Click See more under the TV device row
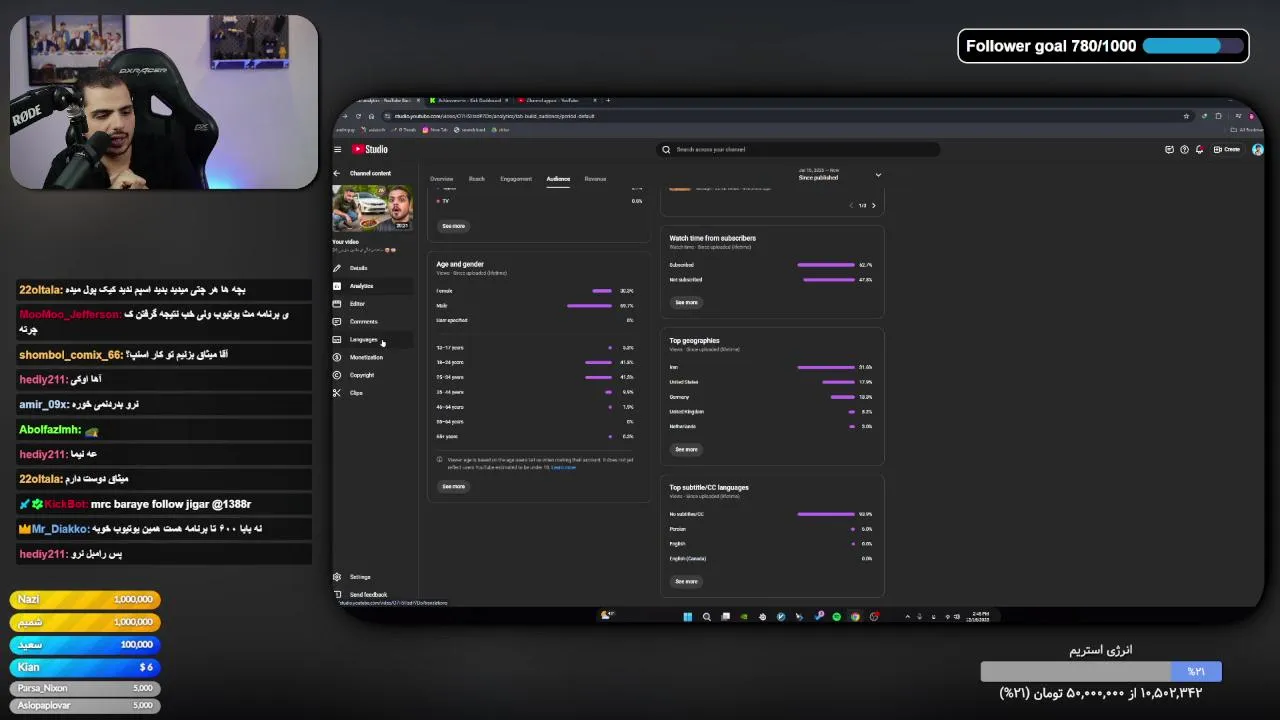Image resolution: width=1280 pixels, height=720 pixels. click(x=453, y=226)
